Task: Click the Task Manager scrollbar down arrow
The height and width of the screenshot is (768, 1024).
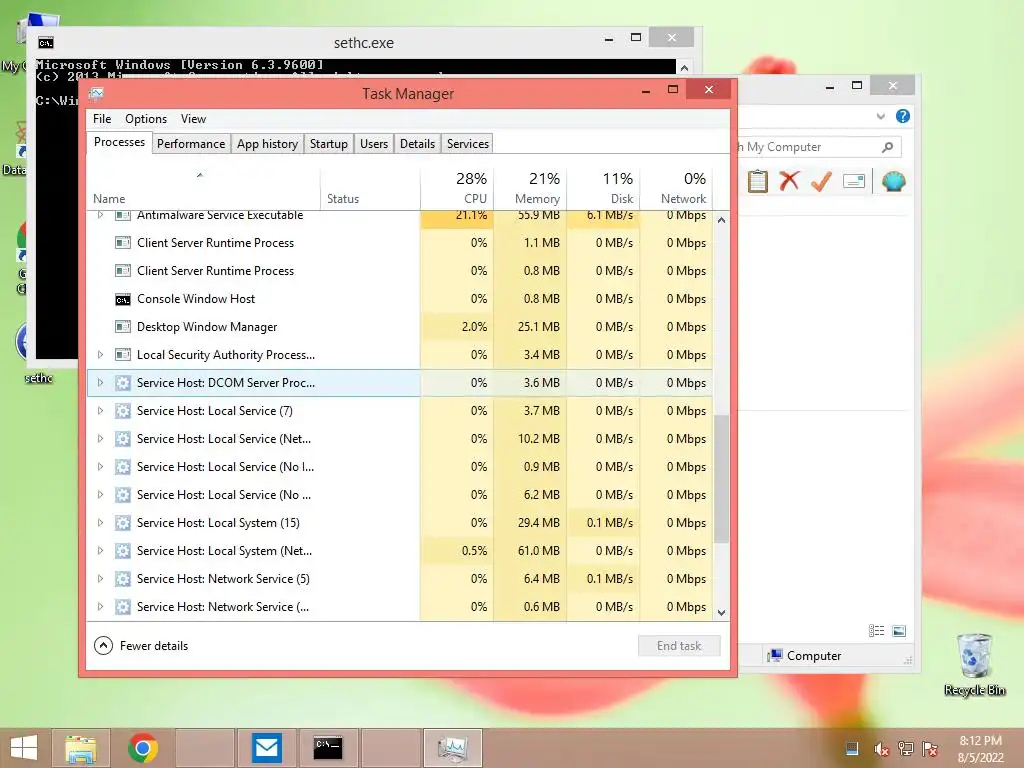Action: pyautogui.click(x=721, y=613)
